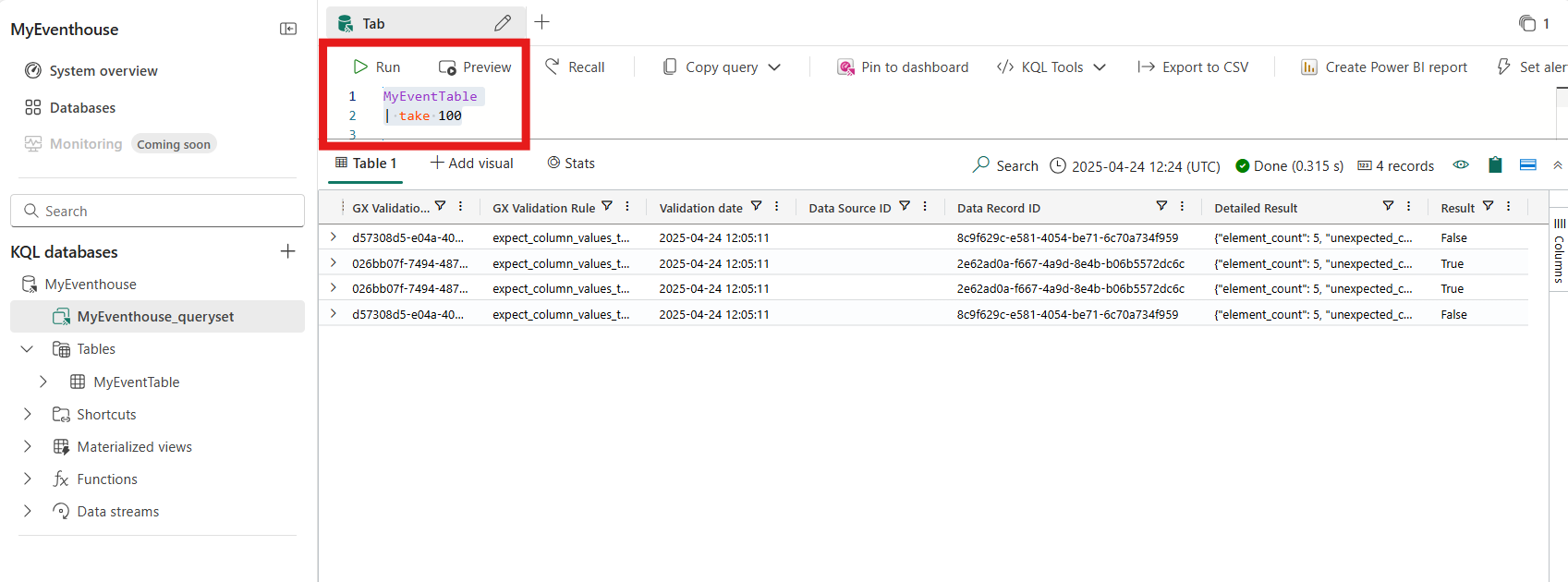Click the Preview query button
This screenshot has height=582, width=1568.
[x=475, y=67]
